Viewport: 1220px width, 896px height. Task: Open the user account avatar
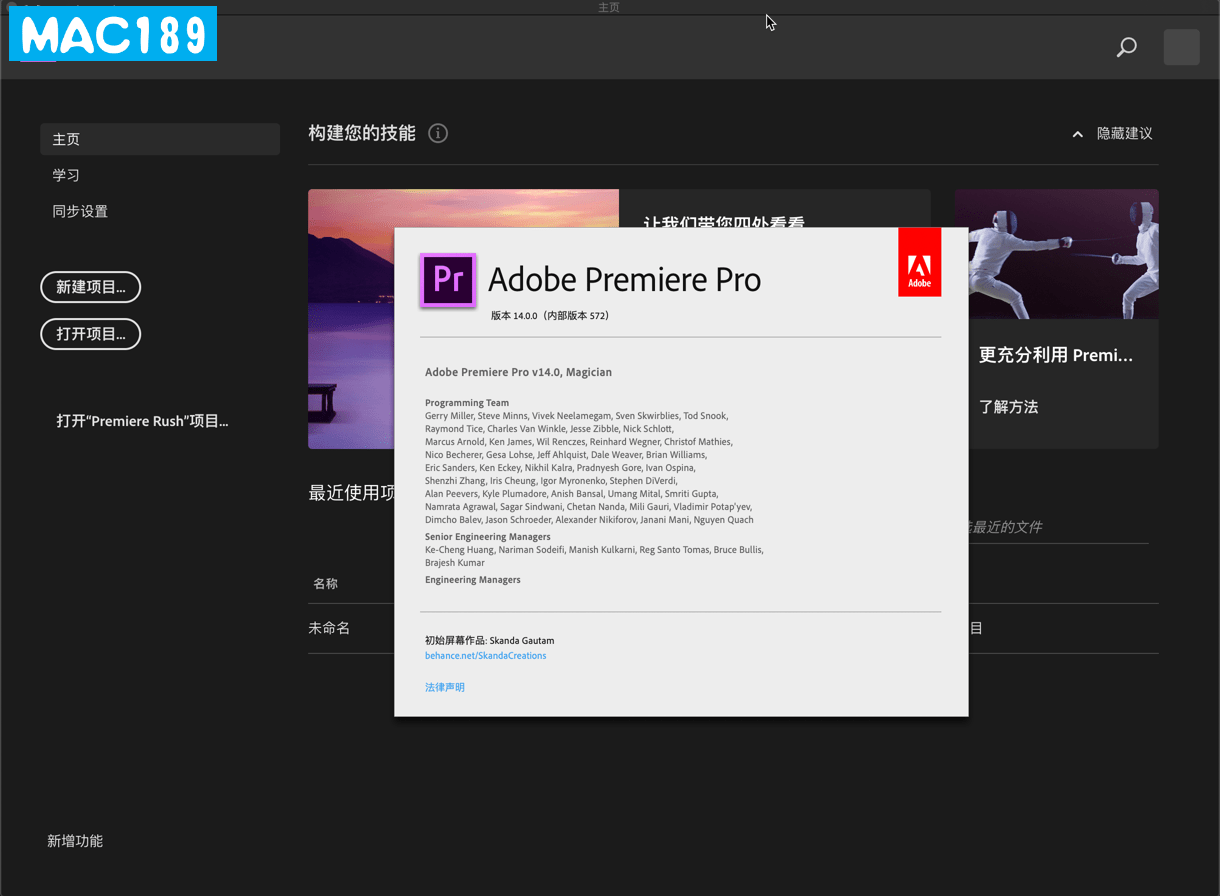tap(1181, 47)
